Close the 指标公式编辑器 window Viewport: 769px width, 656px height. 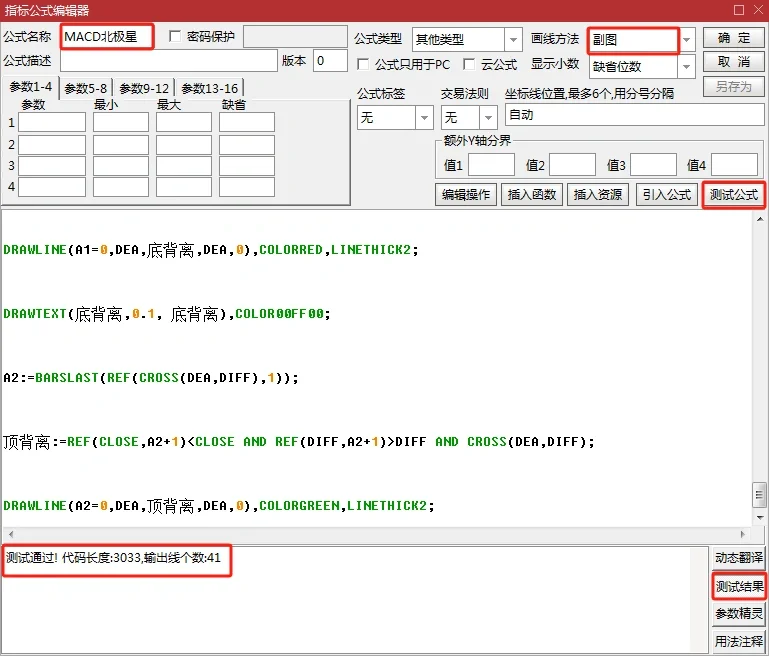[758, 10]
